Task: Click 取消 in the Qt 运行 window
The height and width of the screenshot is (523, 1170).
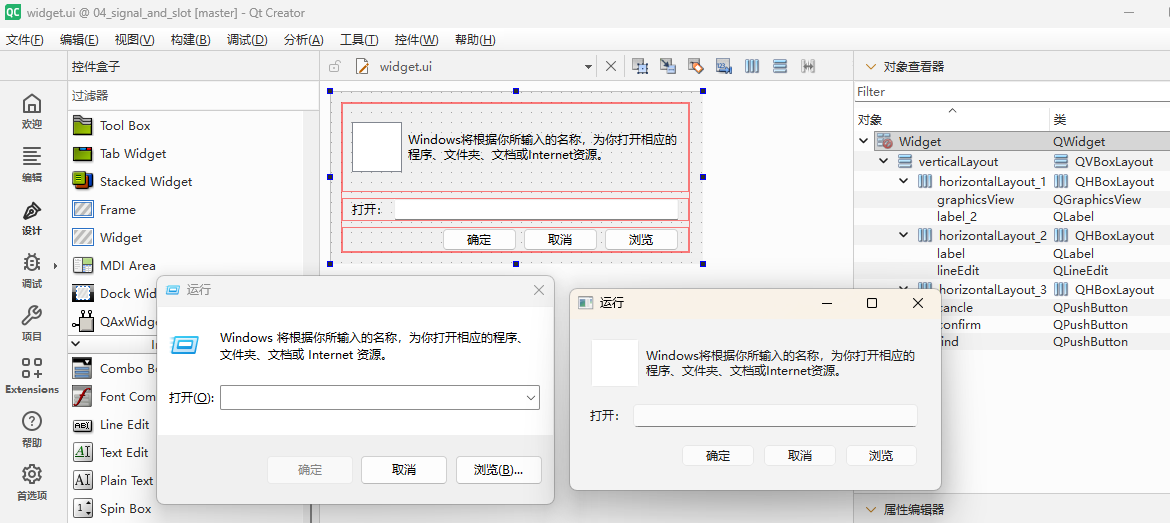Action: pyautogui.click(x=799, y=456)
